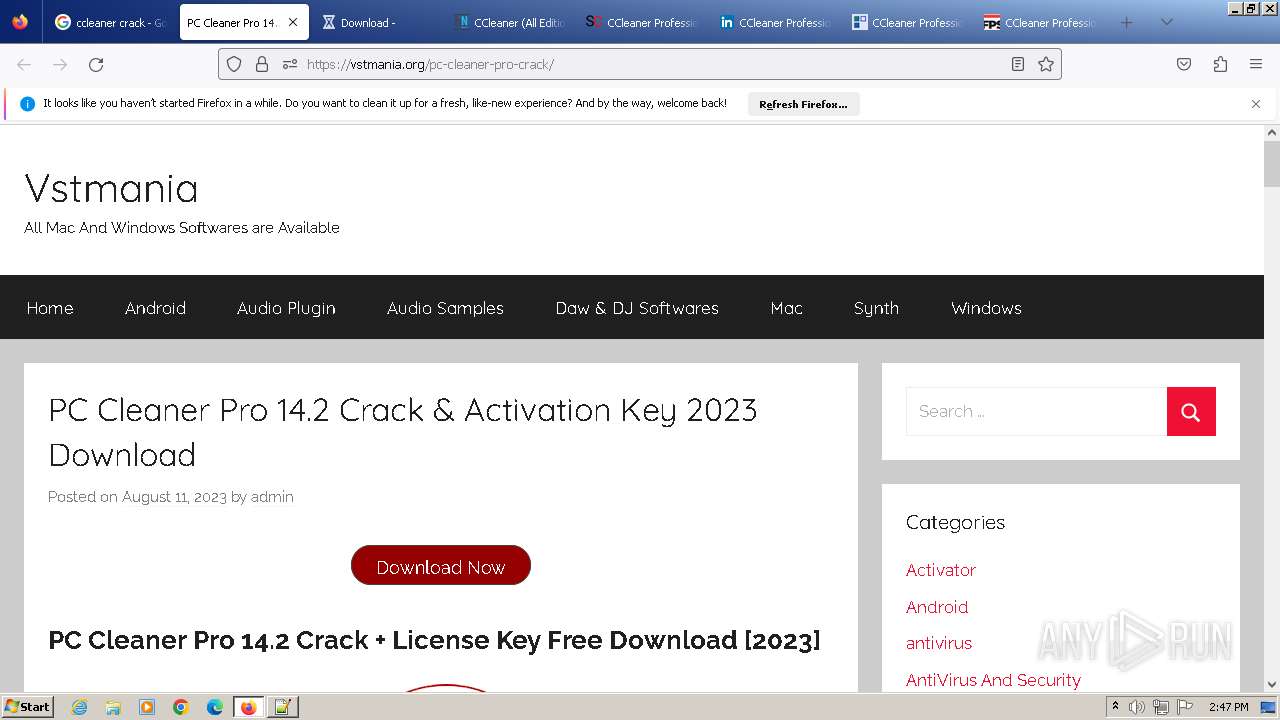The height and width of the screenshot is (720, 1280).
Task: Go back with the back arrow
Action: 24,64
